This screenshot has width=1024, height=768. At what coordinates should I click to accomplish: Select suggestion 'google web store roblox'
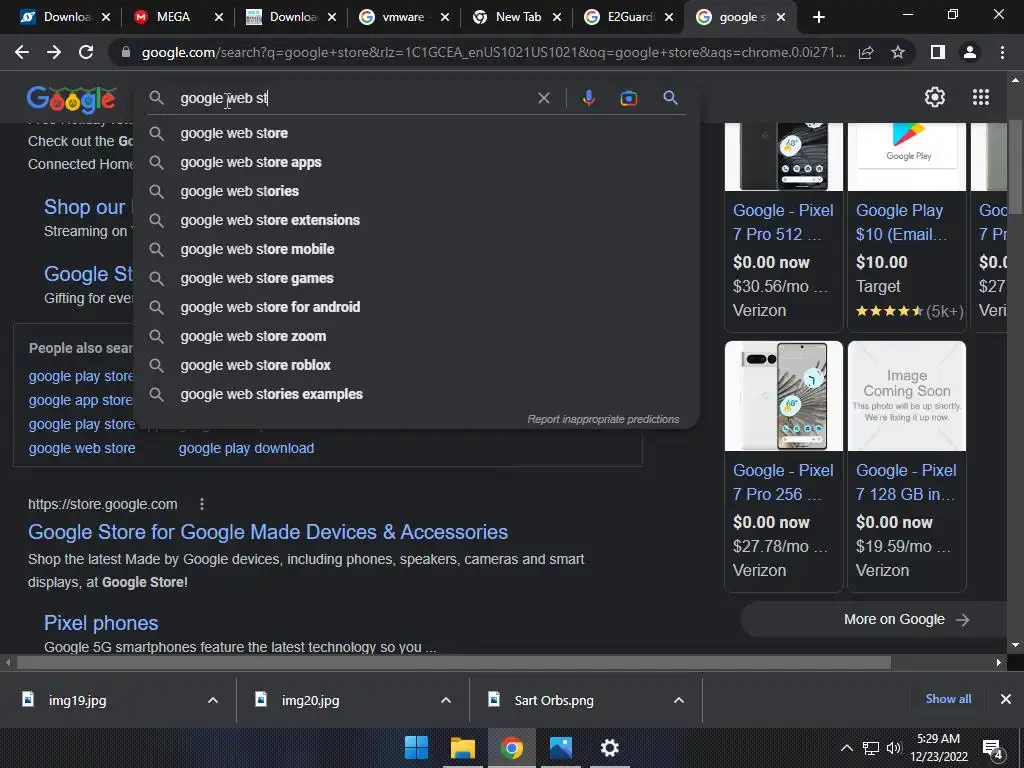tap(417, 365)
